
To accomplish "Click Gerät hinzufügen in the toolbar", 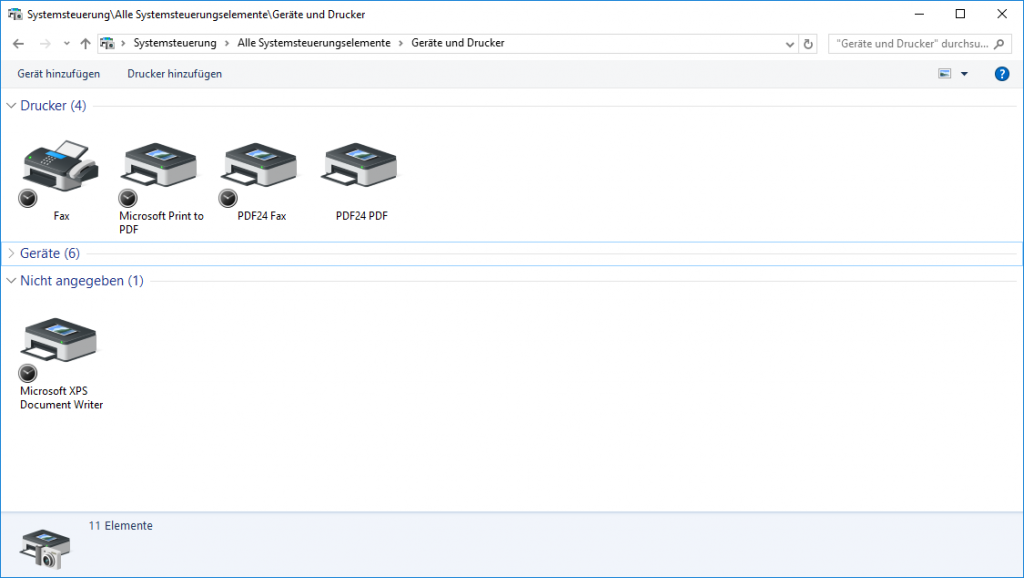I will [x=59, y=74].
